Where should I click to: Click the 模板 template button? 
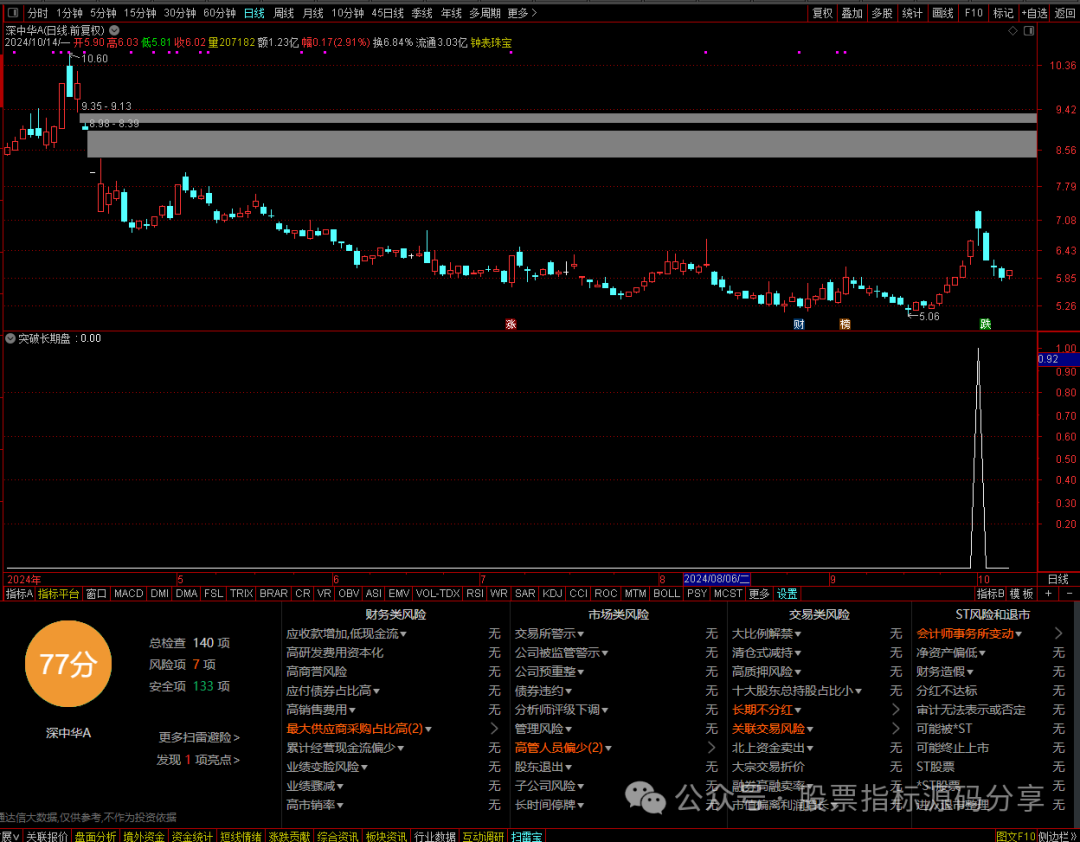[1022, 594]
